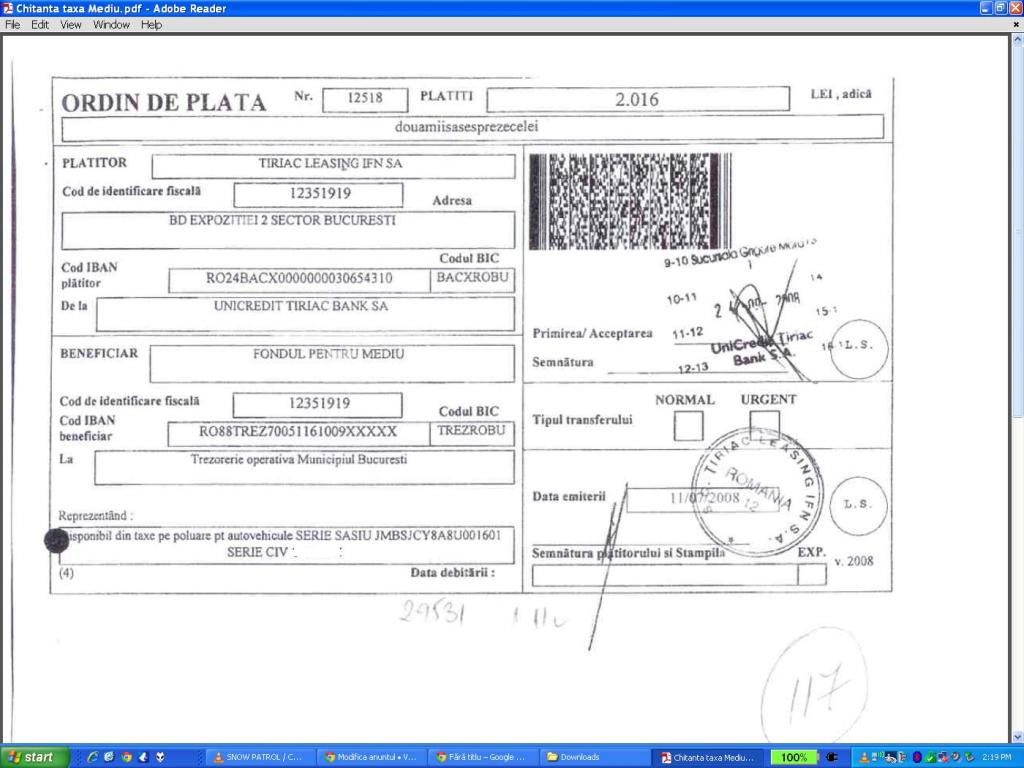
Task: Click the battery 100% indicator
Action: (x=794, y=757)
